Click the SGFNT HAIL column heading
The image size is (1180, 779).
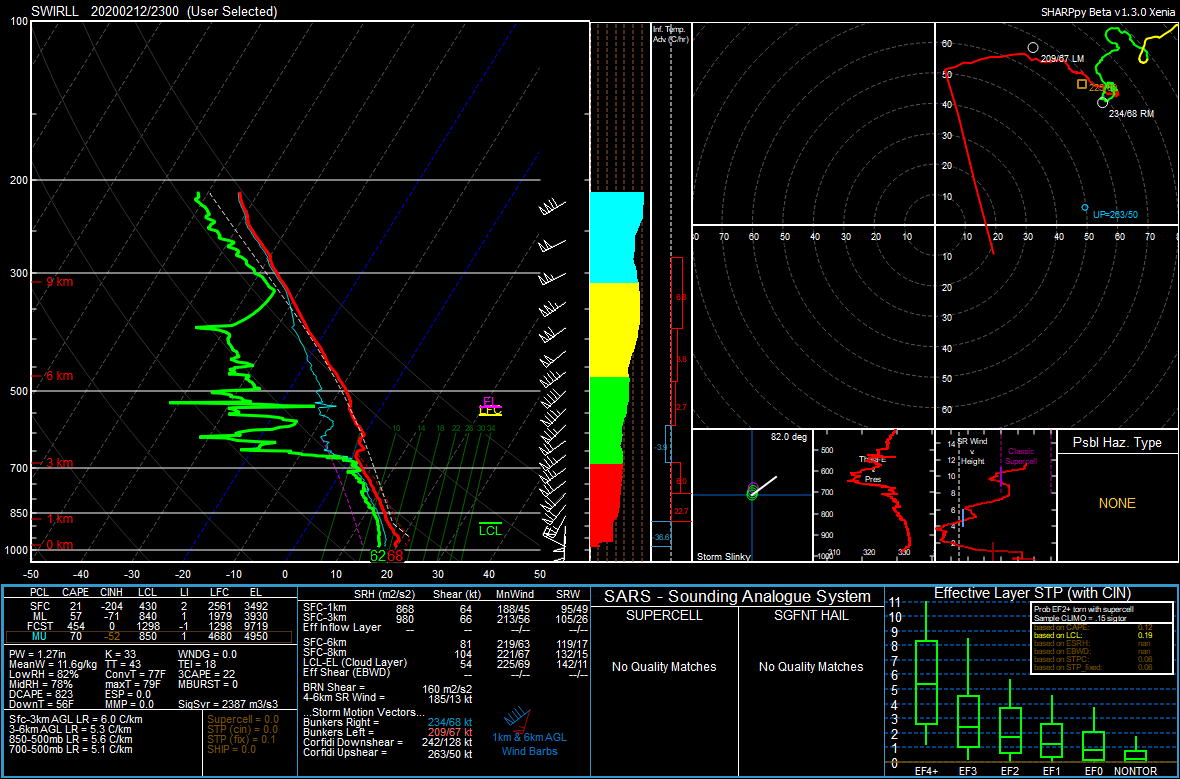click(810, 615)
